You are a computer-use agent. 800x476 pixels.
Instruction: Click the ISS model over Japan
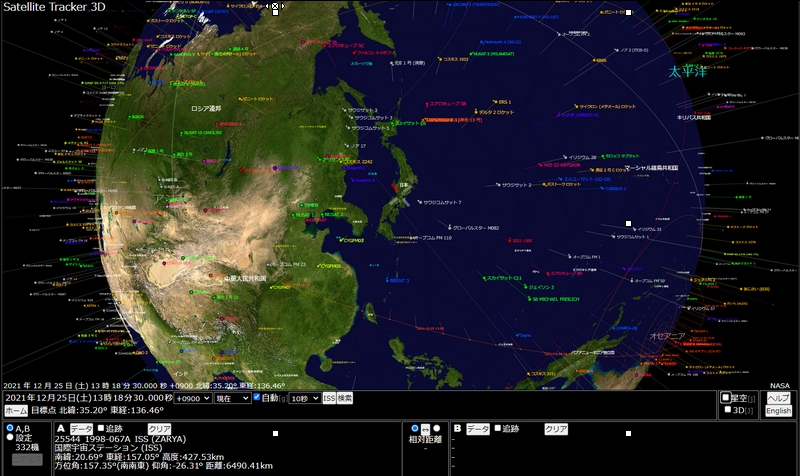coord(399,197)
